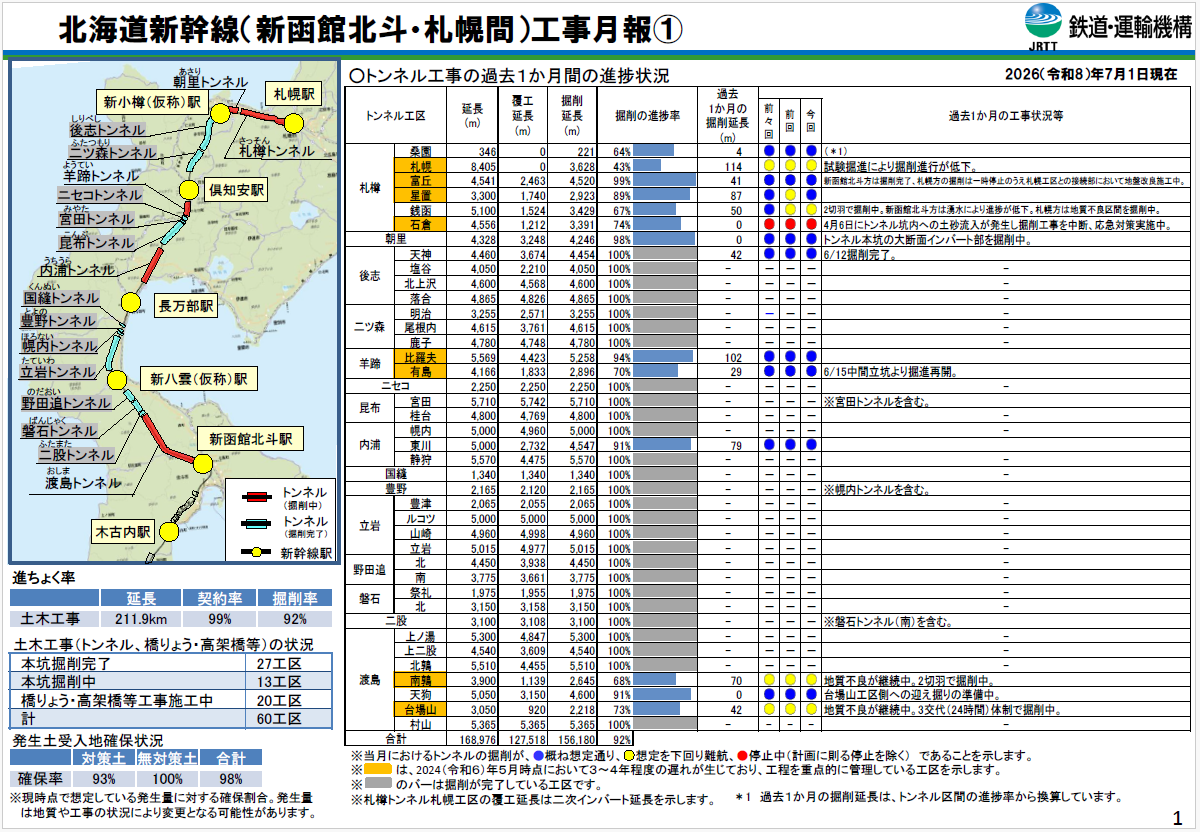Click the 新八雲(仮称)駅 station marker
The height and width of the screenshot is (832, 1200).
[x=117, y=379]
